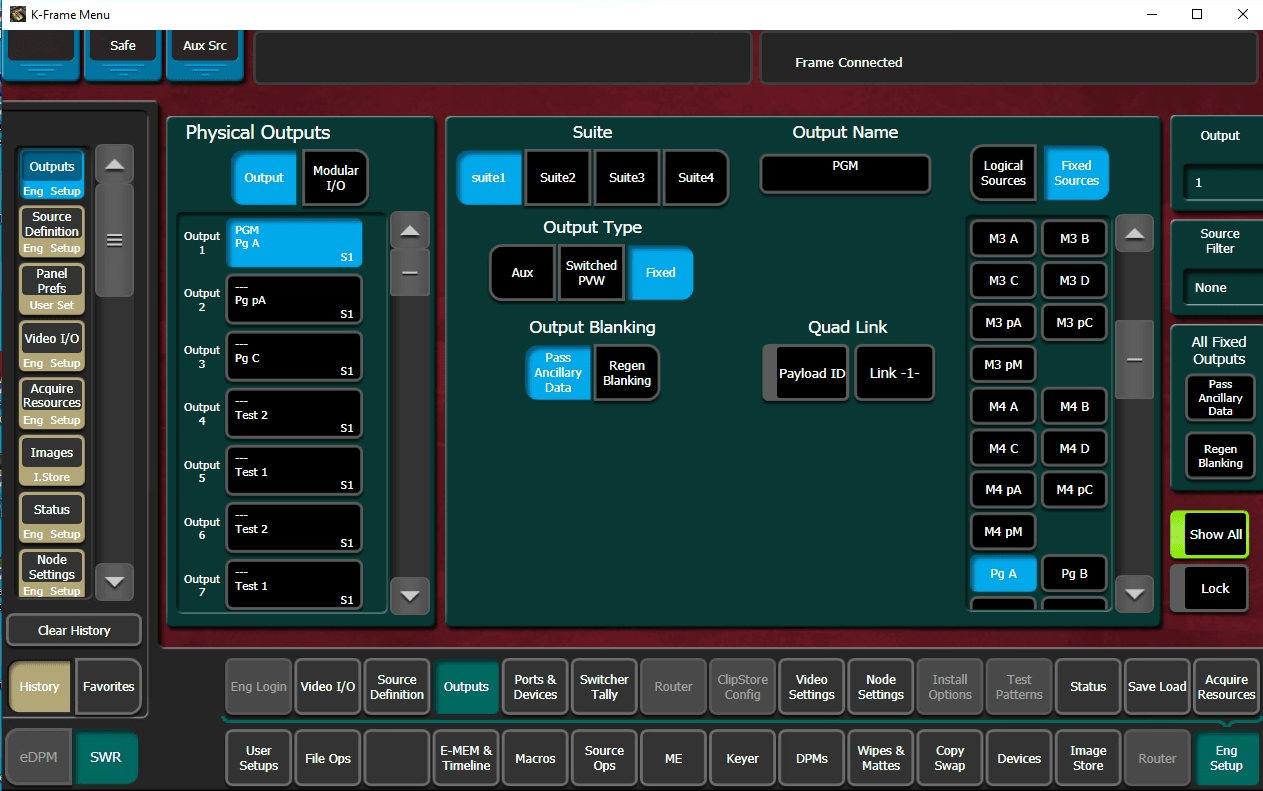Image resolution: width=1263 pixels, height=791 pixels.
Task: Select Output 1 PGM Pg A row
Action: click(x=294, y=244)
